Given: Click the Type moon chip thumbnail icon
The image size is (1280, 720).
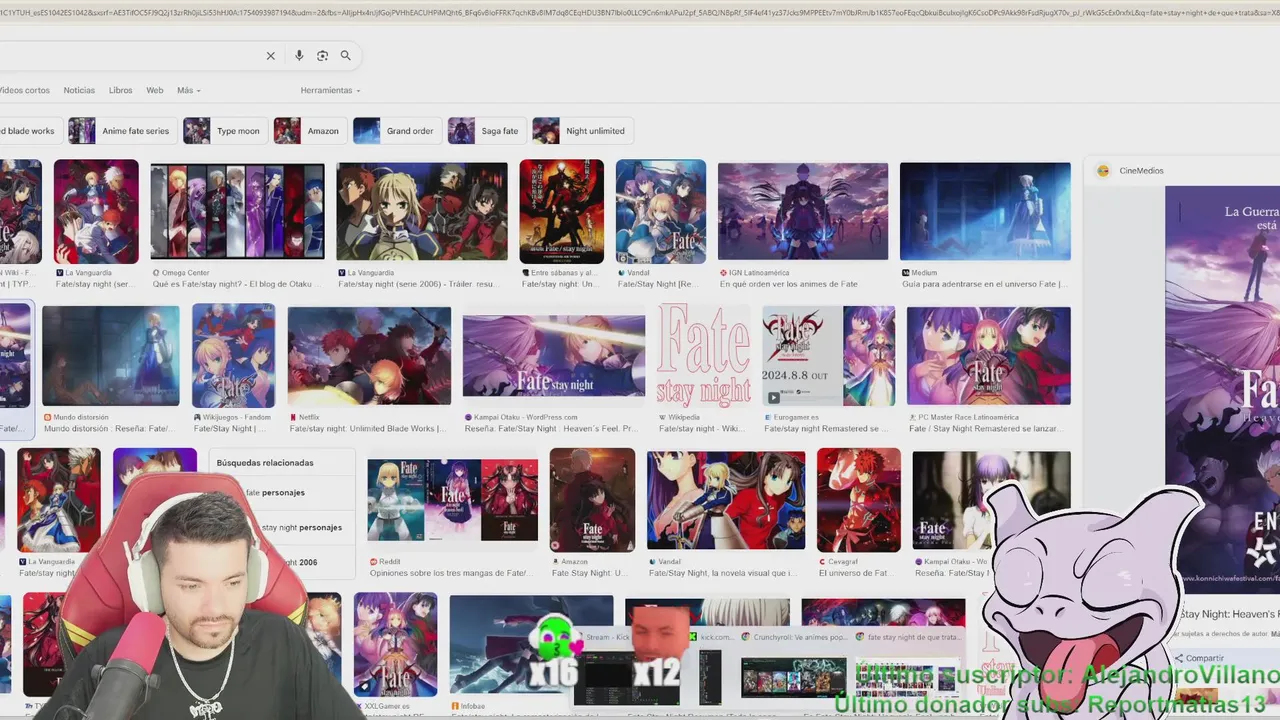Looking at the screenshot, I should pyautogui.click(x=197, y=131).
